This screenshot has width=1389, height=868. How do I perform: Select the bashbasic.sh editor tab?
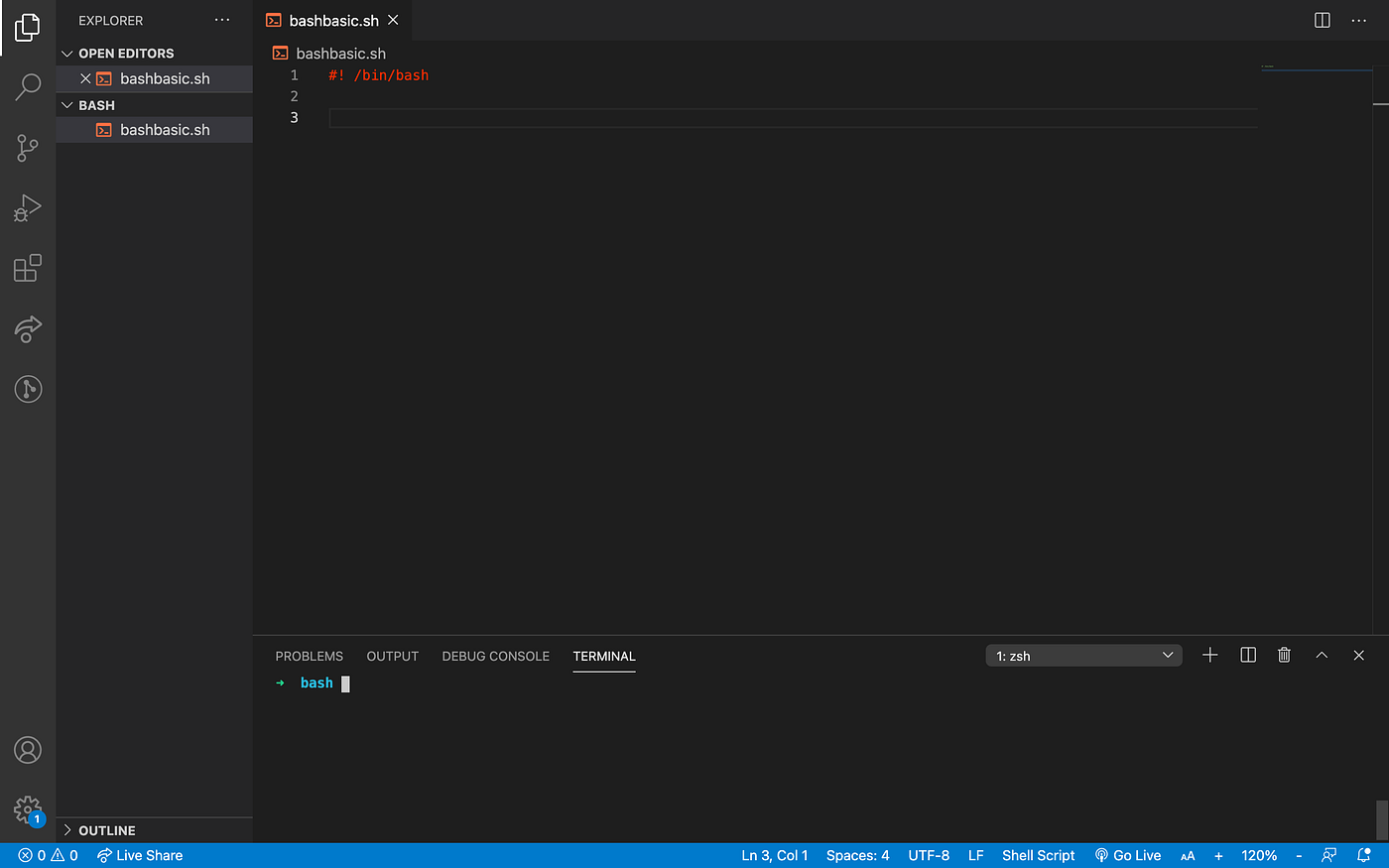coord(332,20)
